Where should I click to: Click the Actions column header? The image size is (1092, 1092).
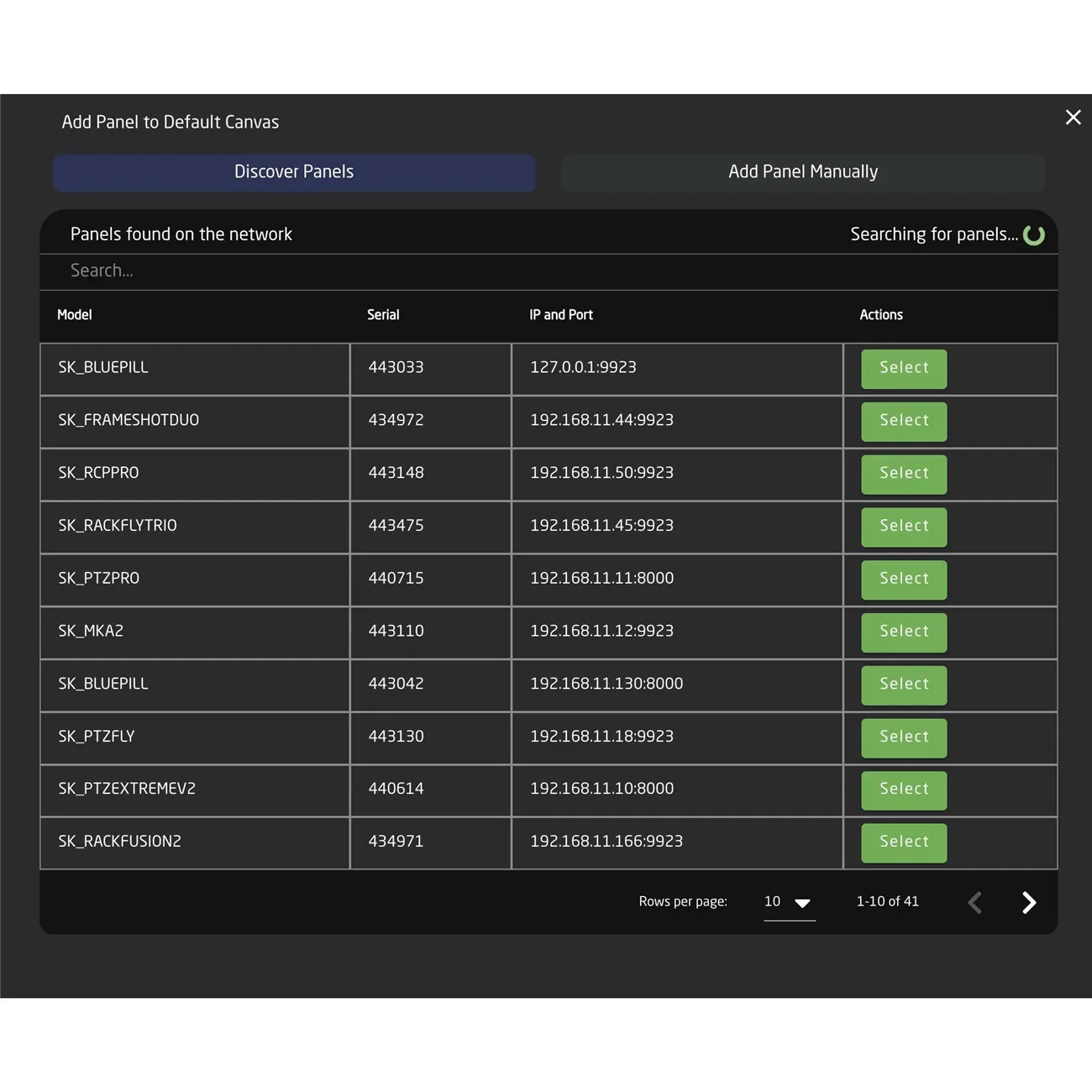point(881,315)
